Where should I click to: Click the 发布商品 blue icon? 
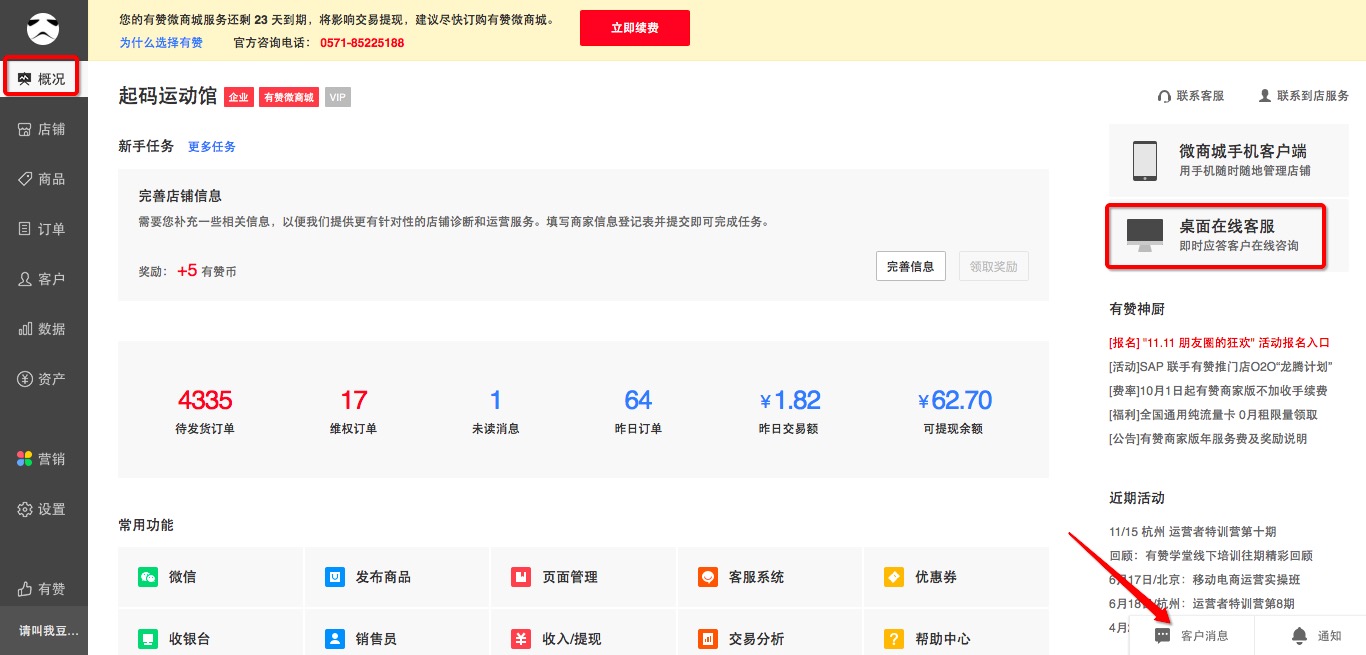pos(335,577)
